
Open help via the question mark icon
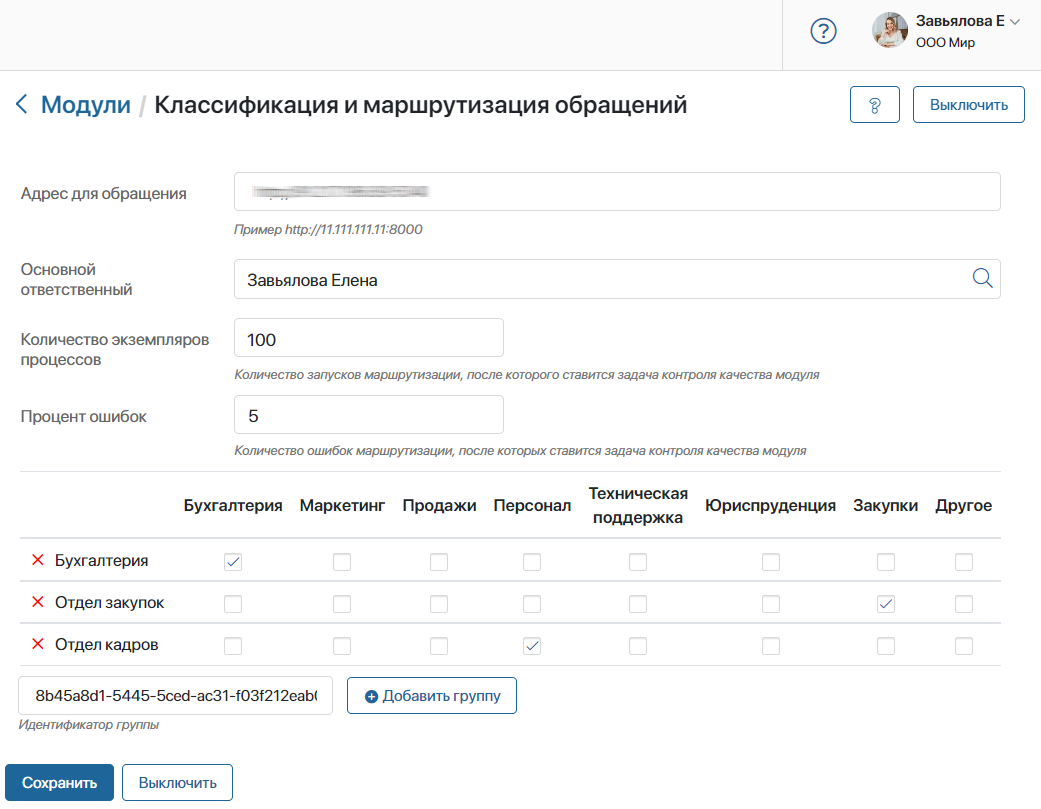(x=823, y=31)
